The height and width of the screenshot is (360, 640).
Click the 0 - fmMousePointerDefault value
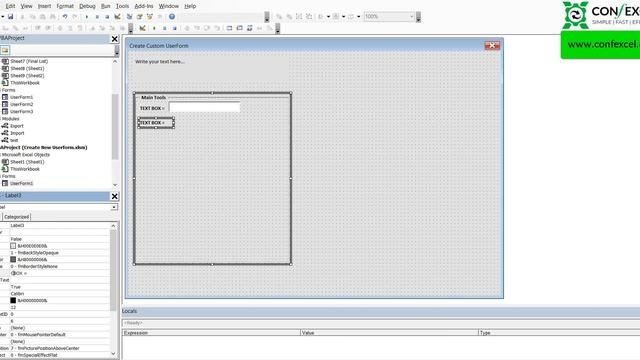pos(38,335)
